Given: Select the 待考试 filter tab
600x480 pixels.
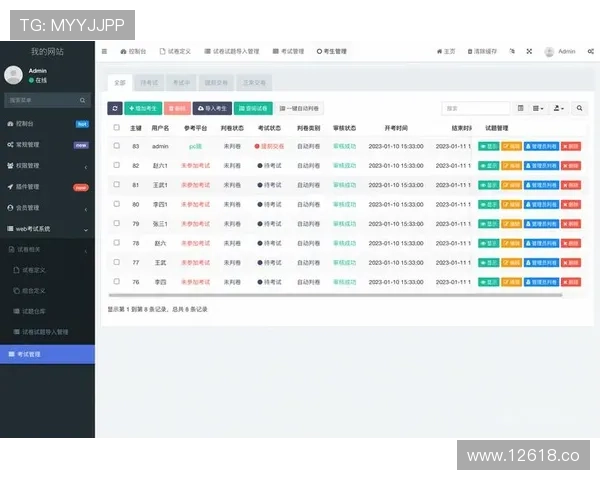Looking at the screenshot, I should 149,83.
